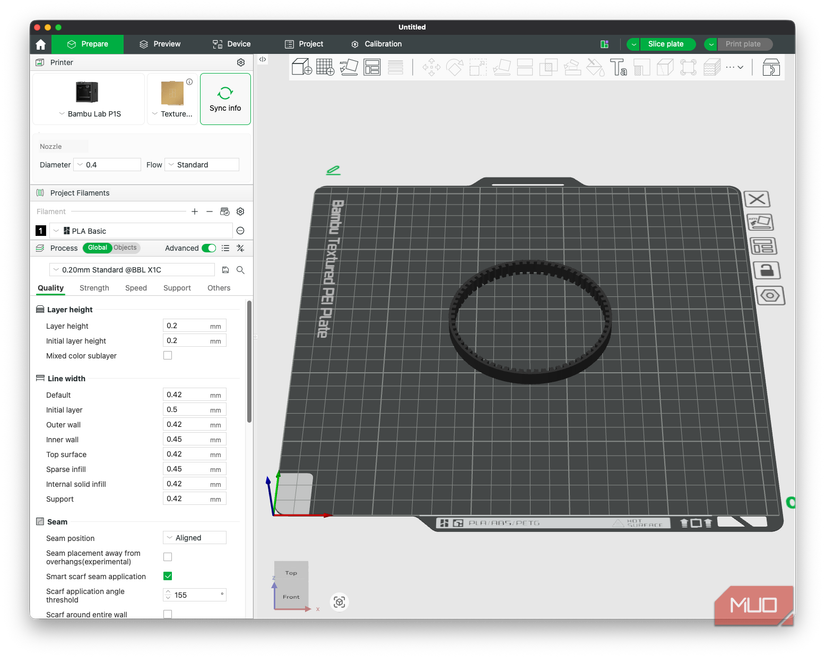Image resolution: width=825 pixels, height=658 pixels.
Task: Click the plate arrange icon on right
Action: point(763,246)
